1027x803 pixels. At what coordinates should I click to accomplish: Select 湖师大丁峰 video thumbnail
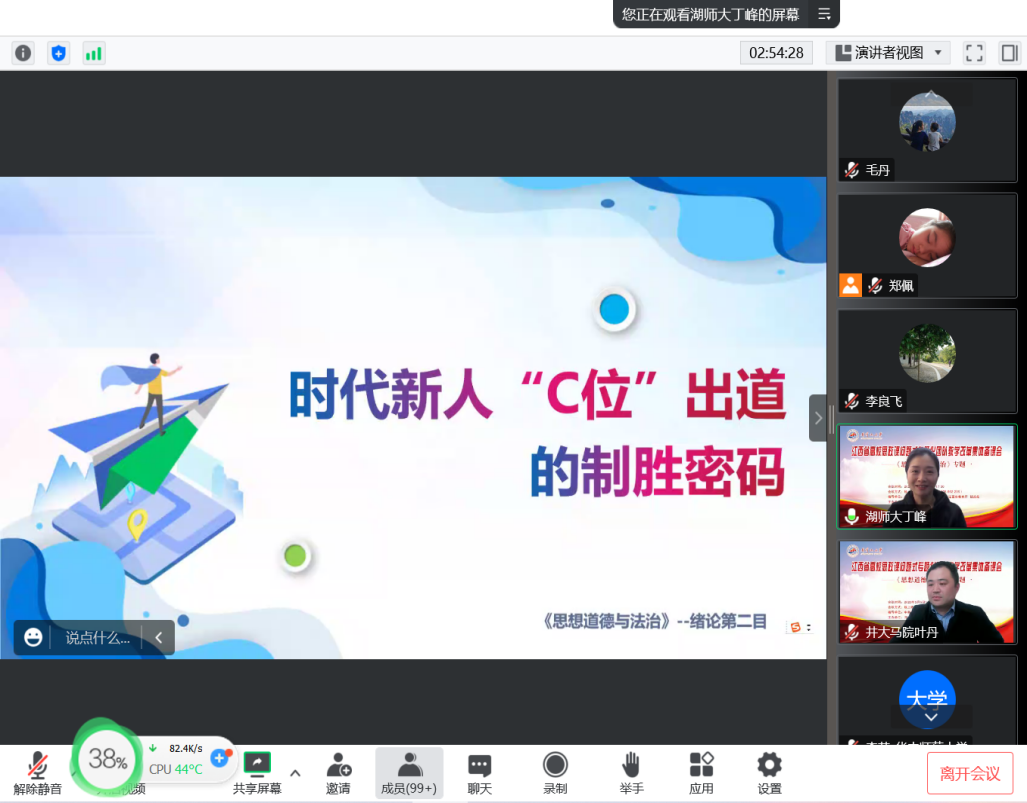(x=926, y=476)
